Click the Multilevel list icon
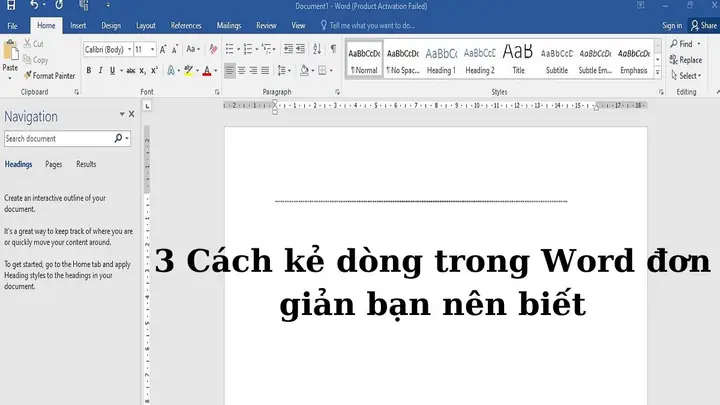The height and width of the screenshot is (405, 720). coord(266,49)
